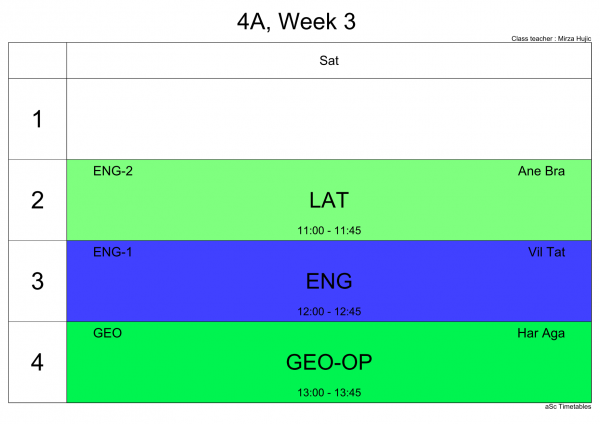Screen dimensions: 600x424
Task: Open the GEO-OP lesson cell
Action: click(x=329, y=362)
